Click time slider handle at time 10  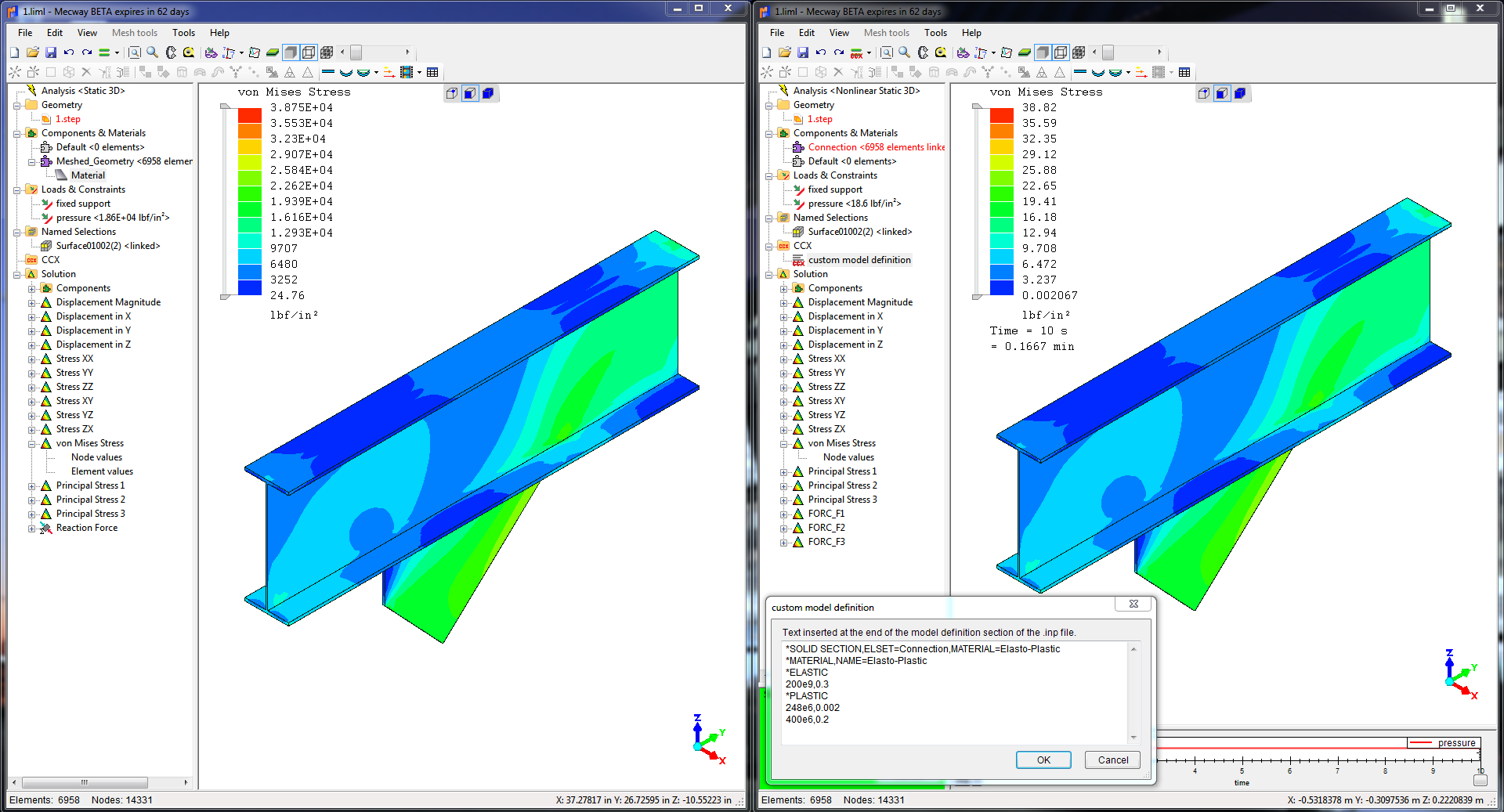(1480, 780)
